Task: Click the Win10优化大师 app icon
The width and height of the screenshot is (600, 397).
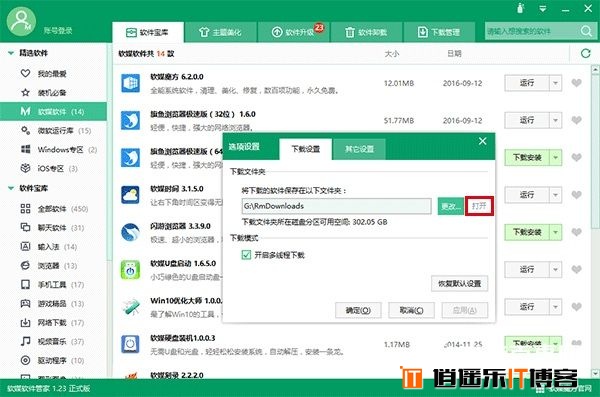Action: click(x=130, y=307)
